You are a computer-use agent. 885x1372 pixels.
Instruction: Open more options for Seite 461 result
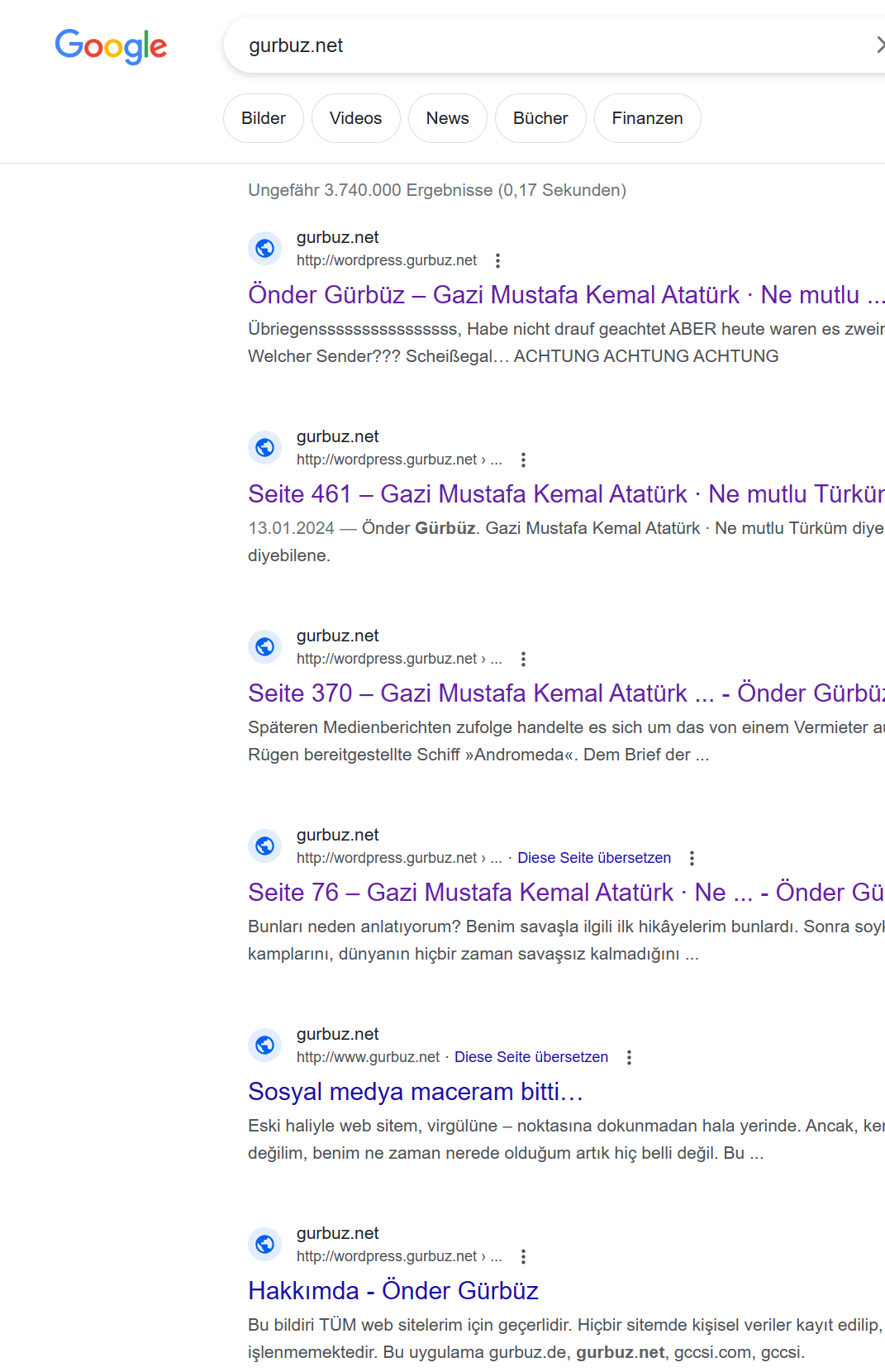coord(523,460)
